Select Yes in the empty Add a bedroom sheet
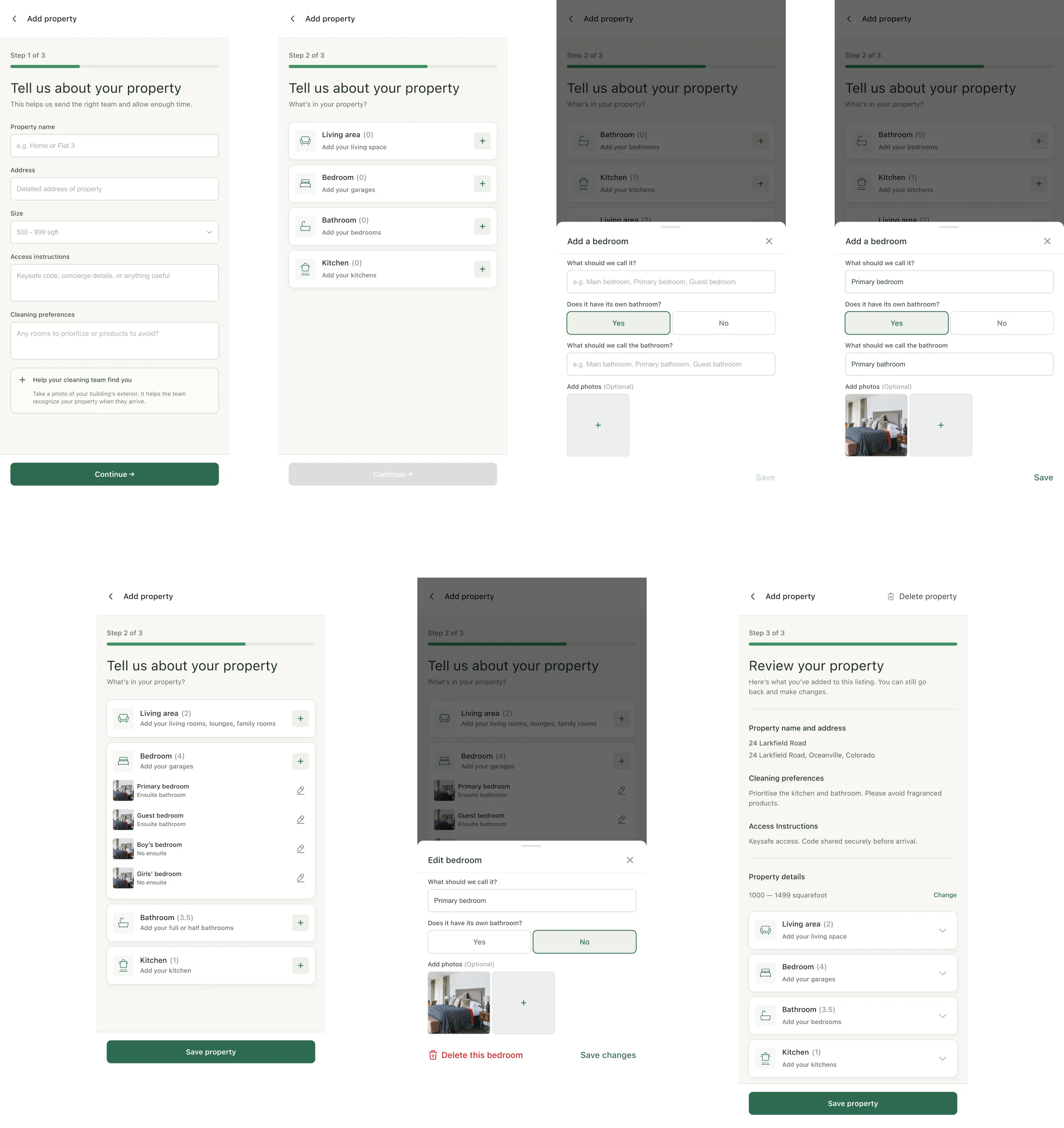The image size is (1064, 1128). 618,323
